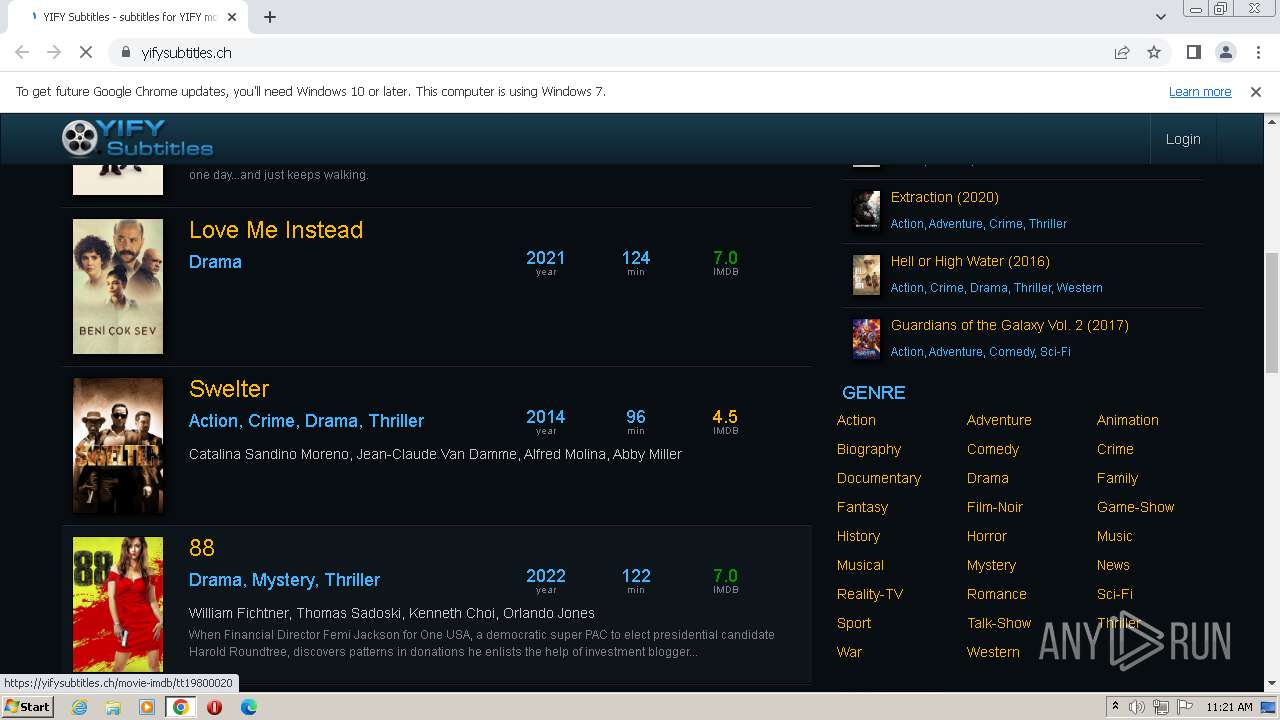1280x720 pixels.
Task: Select Western genre in genre list
Action: coord(993,652)
